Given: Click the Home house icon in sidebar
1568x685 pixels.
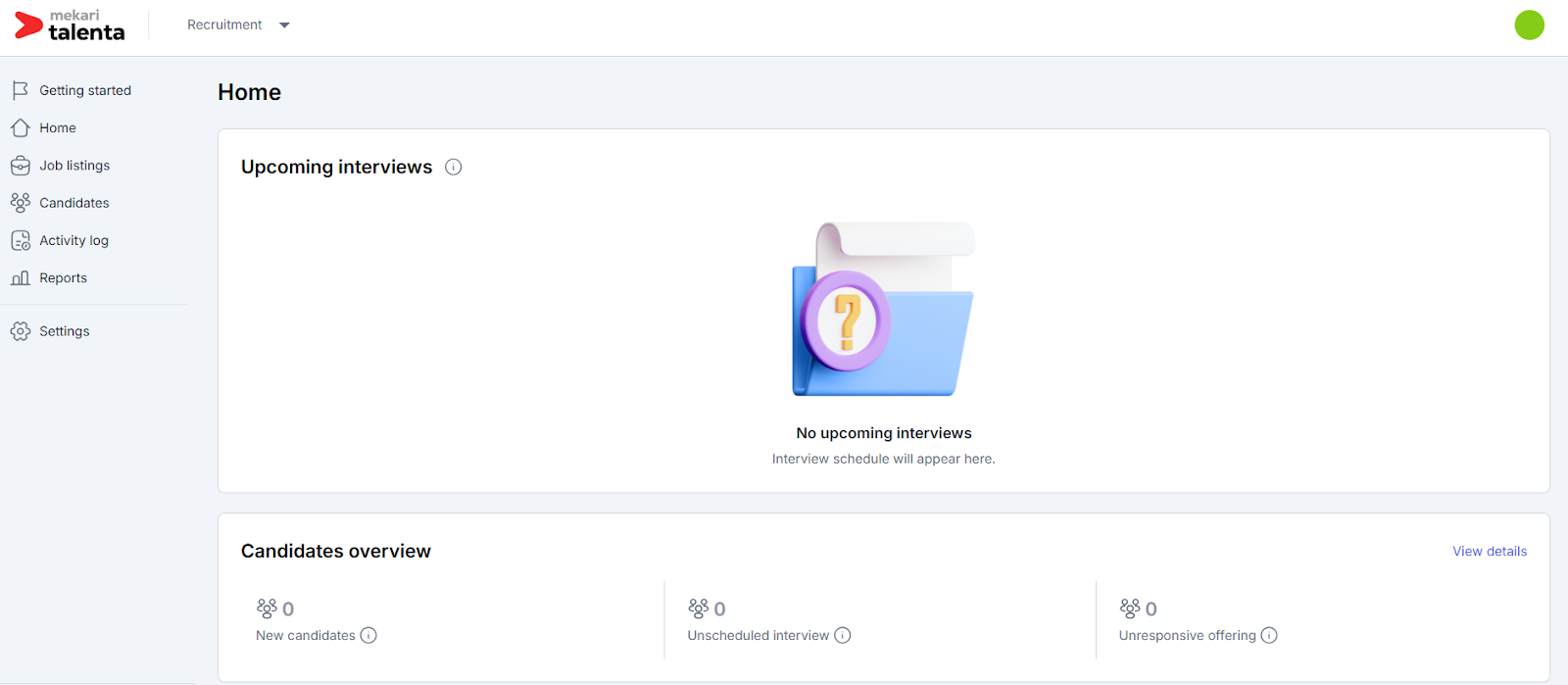Looking at the screenshot, I should 20,128.
